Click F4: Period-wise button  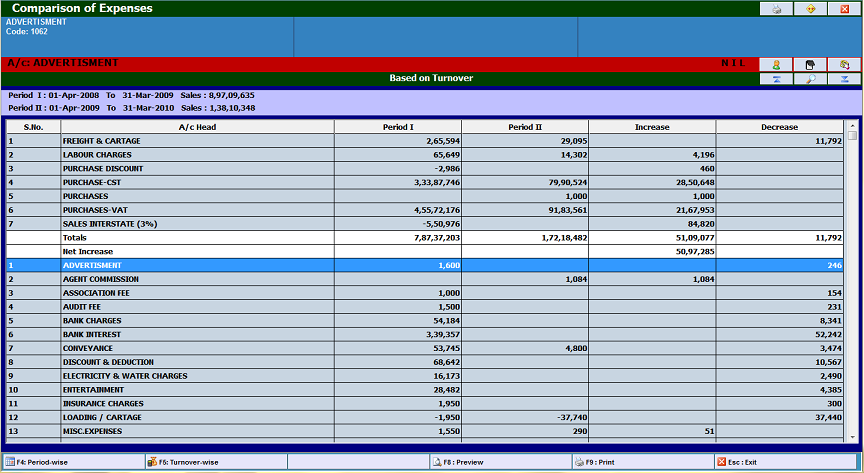pos(74,462)
